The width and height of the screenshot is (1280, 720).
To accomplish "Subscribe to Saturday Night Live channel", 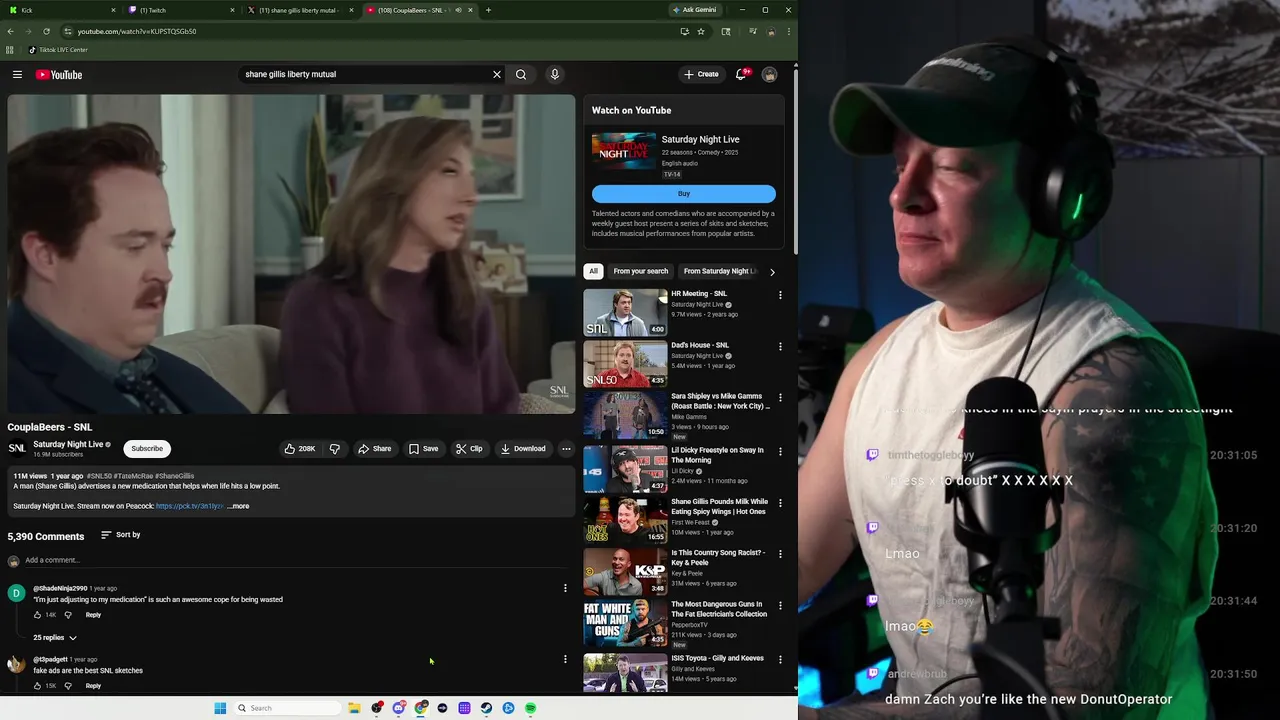I will click(x=147, y=449).
